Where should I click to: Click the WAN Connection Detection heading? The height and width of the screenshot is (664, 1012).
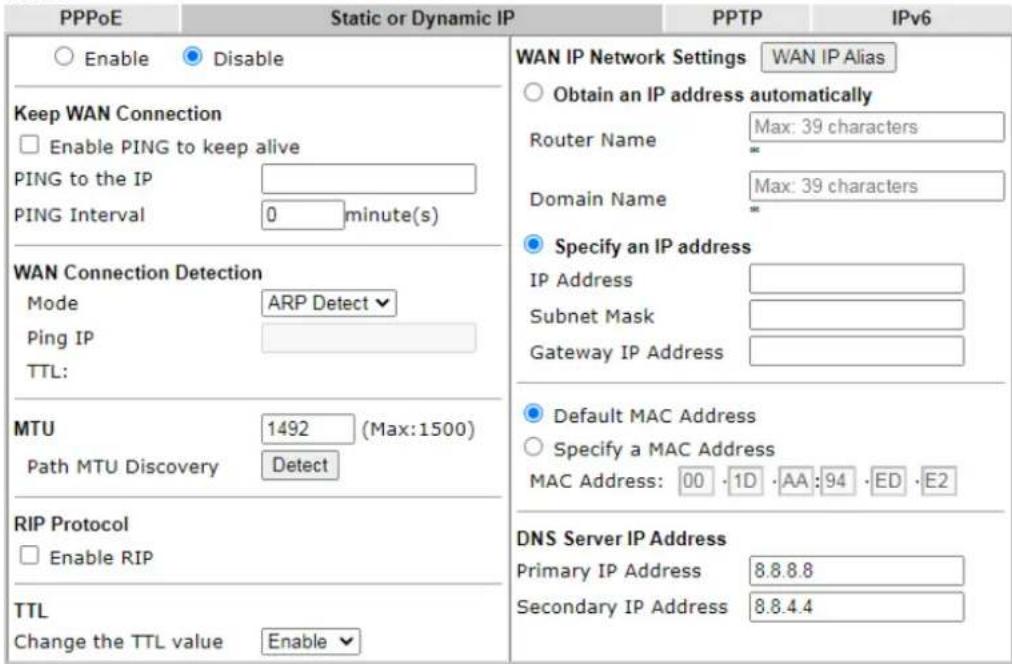[x=138, y=272]
